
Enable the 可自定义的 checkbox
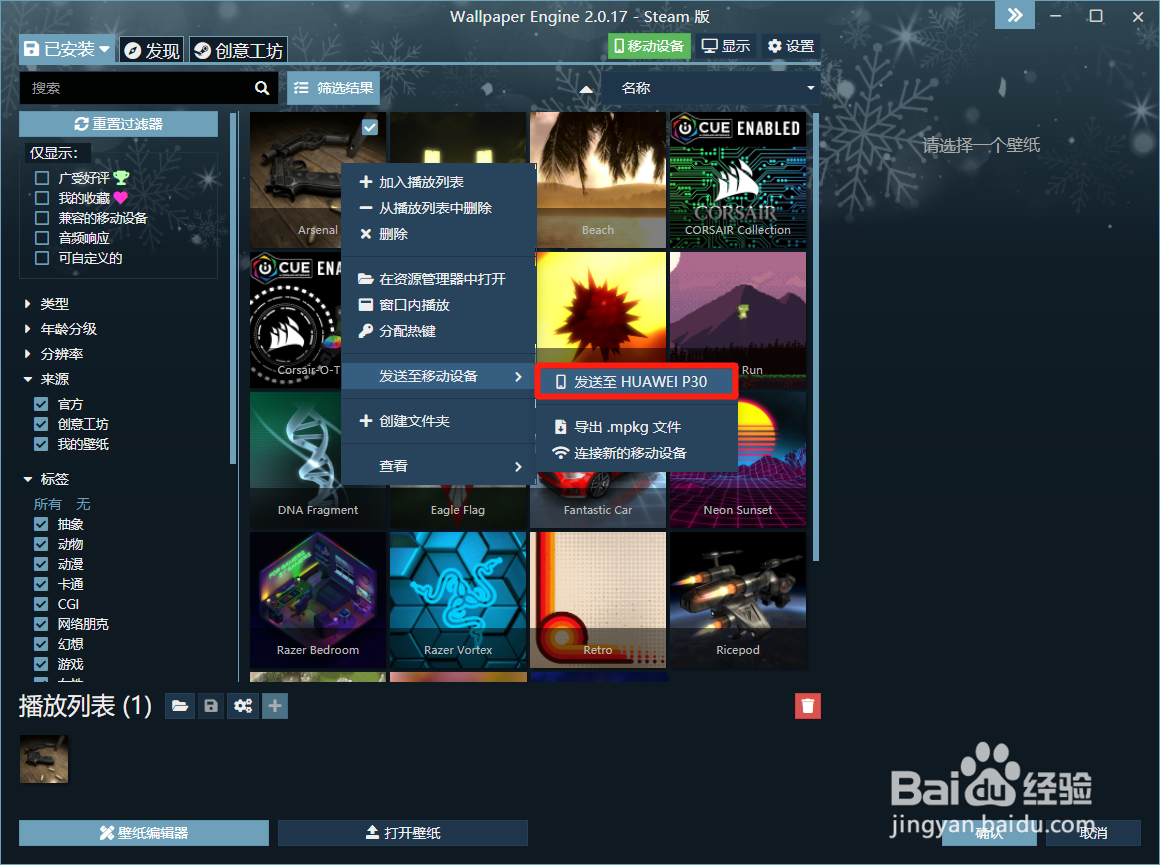click(42, 258)
